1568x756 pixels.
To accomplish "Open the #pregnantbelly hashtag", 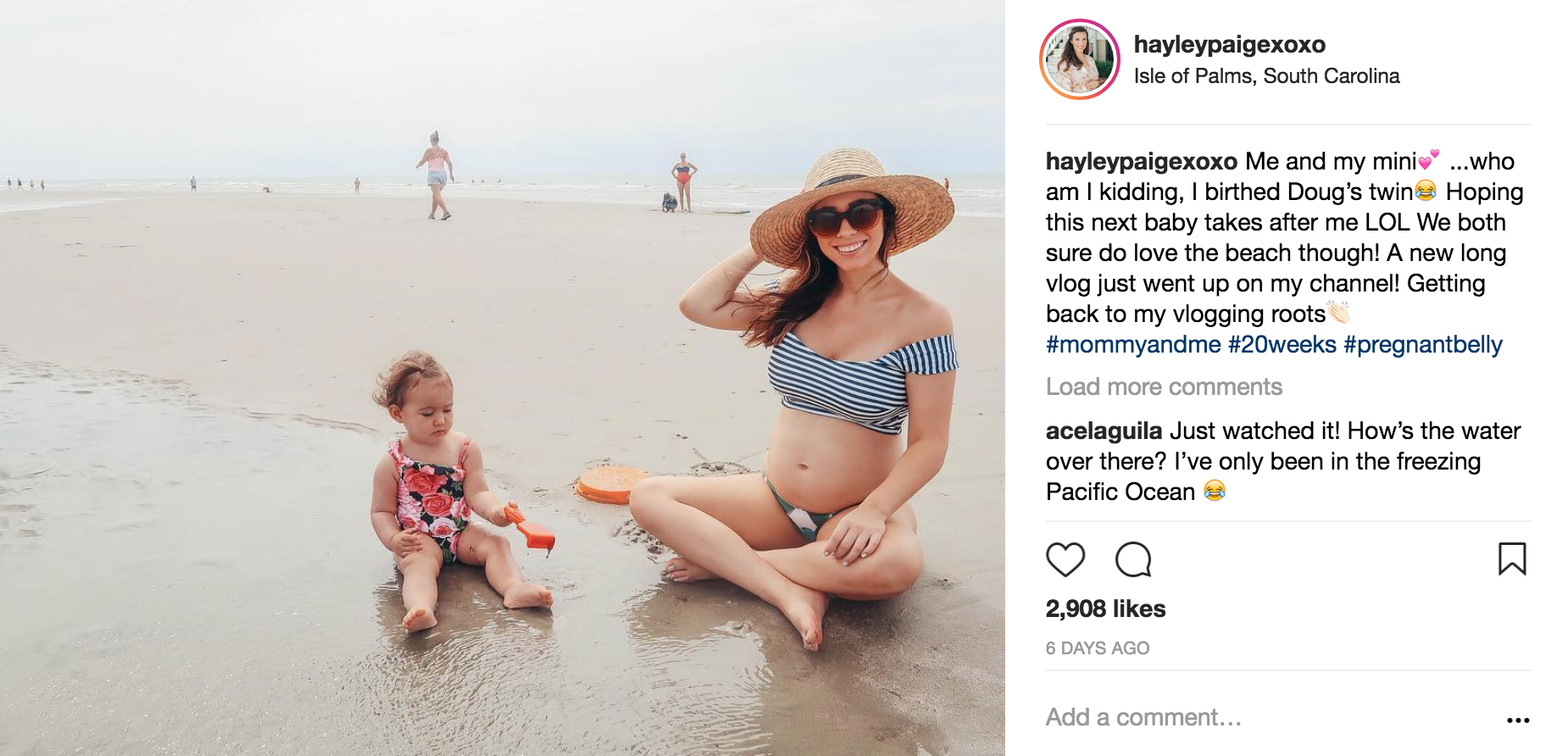I will click(x=1422, y=345).
